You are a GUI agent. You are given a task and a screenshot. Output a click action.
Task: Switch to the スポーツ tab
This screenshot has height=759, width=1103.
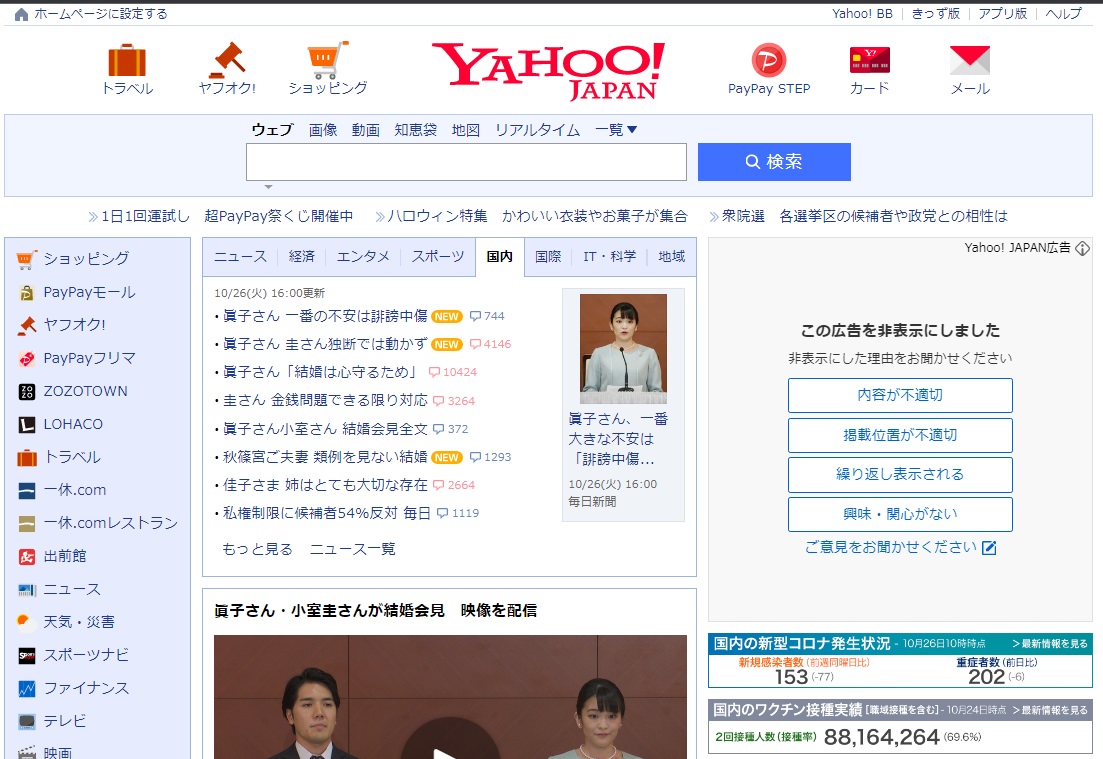[438, 257]
